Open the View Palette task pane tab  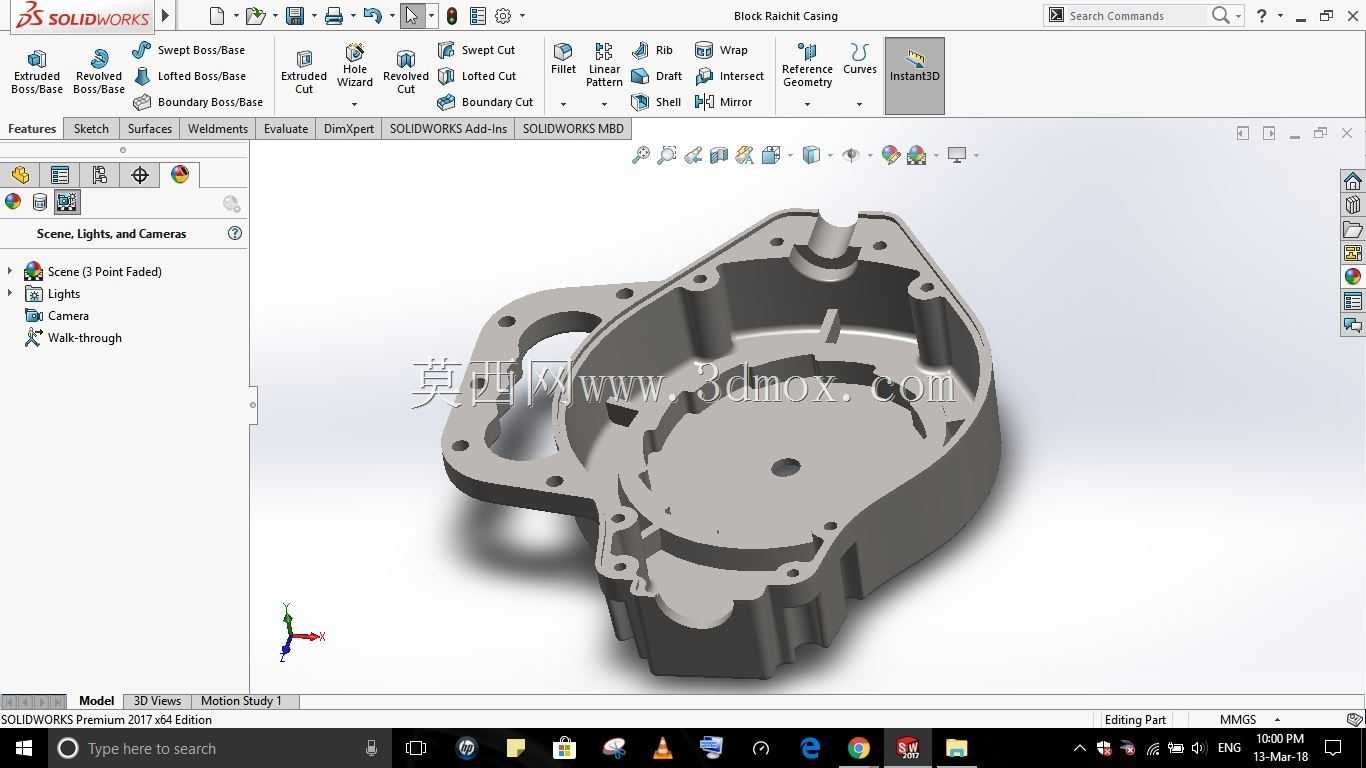1353,253
